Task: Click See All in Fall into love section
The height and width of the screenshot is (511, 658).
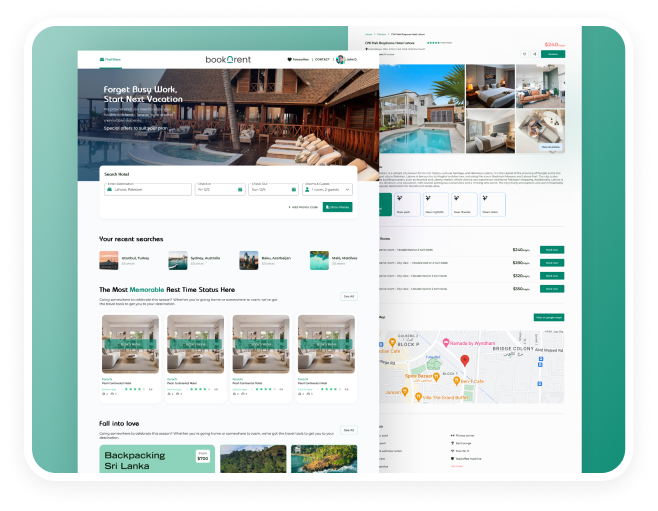Action: tap(348, 430)
